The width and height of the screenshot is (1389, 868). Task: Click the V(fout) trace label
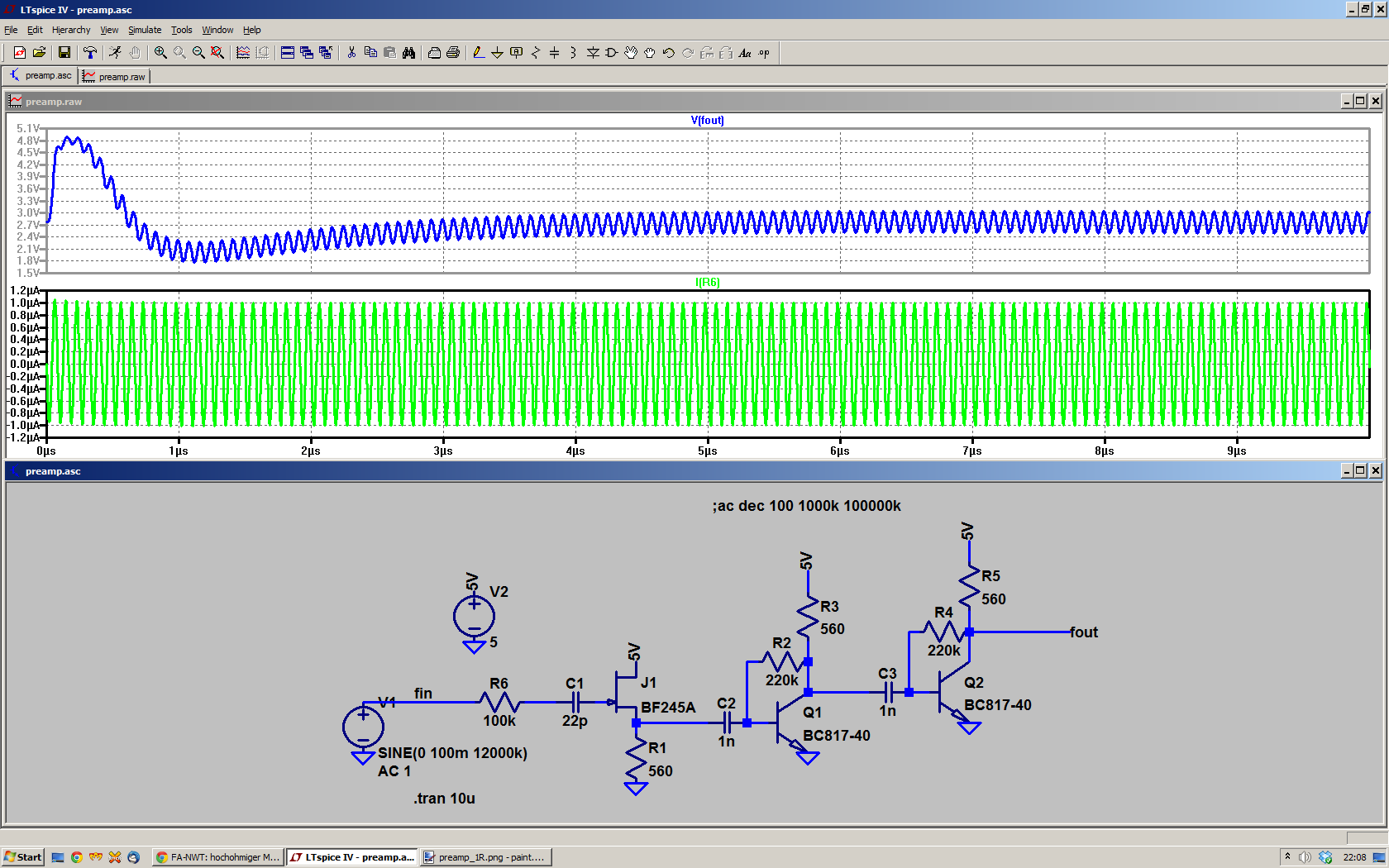click(708, 120)
